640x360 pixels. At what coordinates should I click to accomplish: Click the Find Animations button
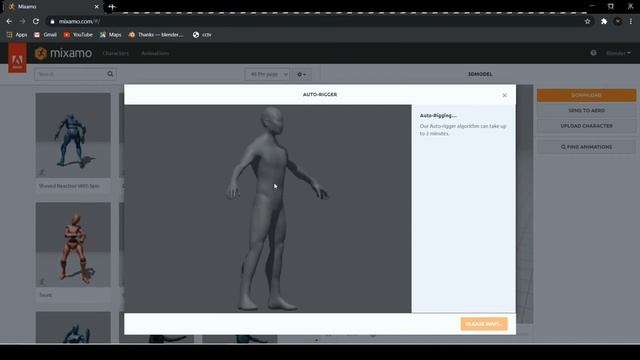click(586, 147)
